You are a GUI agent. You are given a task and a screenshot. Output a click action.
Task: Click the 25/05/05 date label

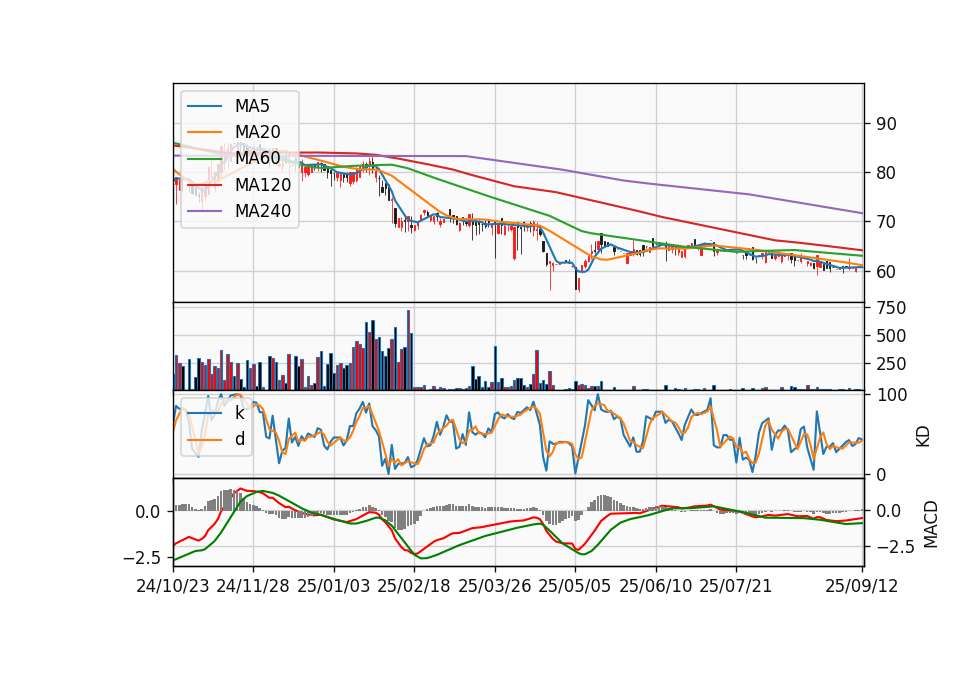(x=574, y=586)
